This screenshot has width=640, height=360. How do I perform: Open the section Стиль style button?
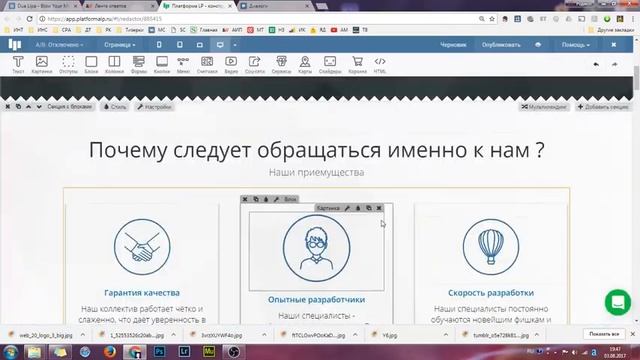pos(115,107)
